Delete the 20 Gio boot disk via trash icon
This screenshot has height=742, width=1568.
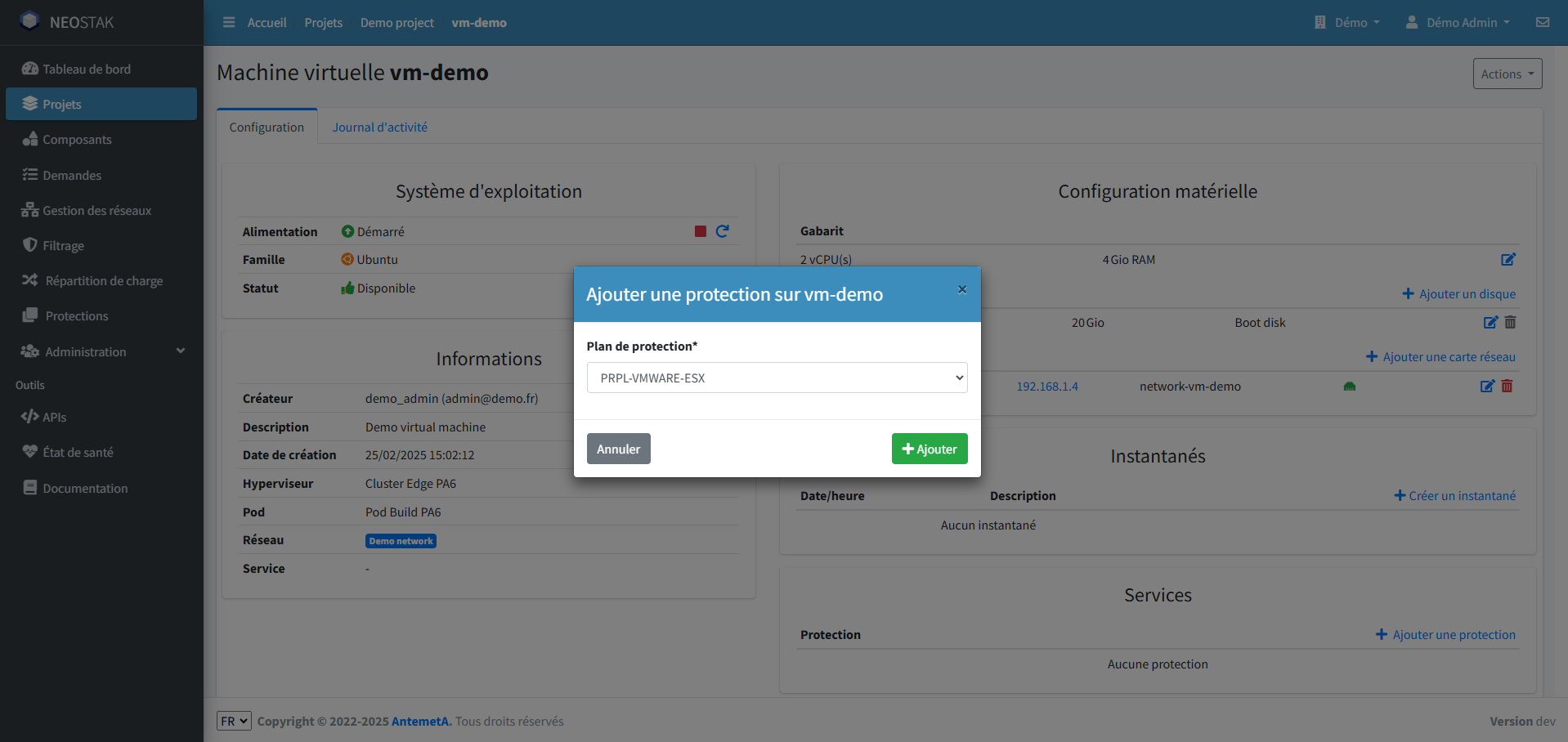click(1510, 322)
